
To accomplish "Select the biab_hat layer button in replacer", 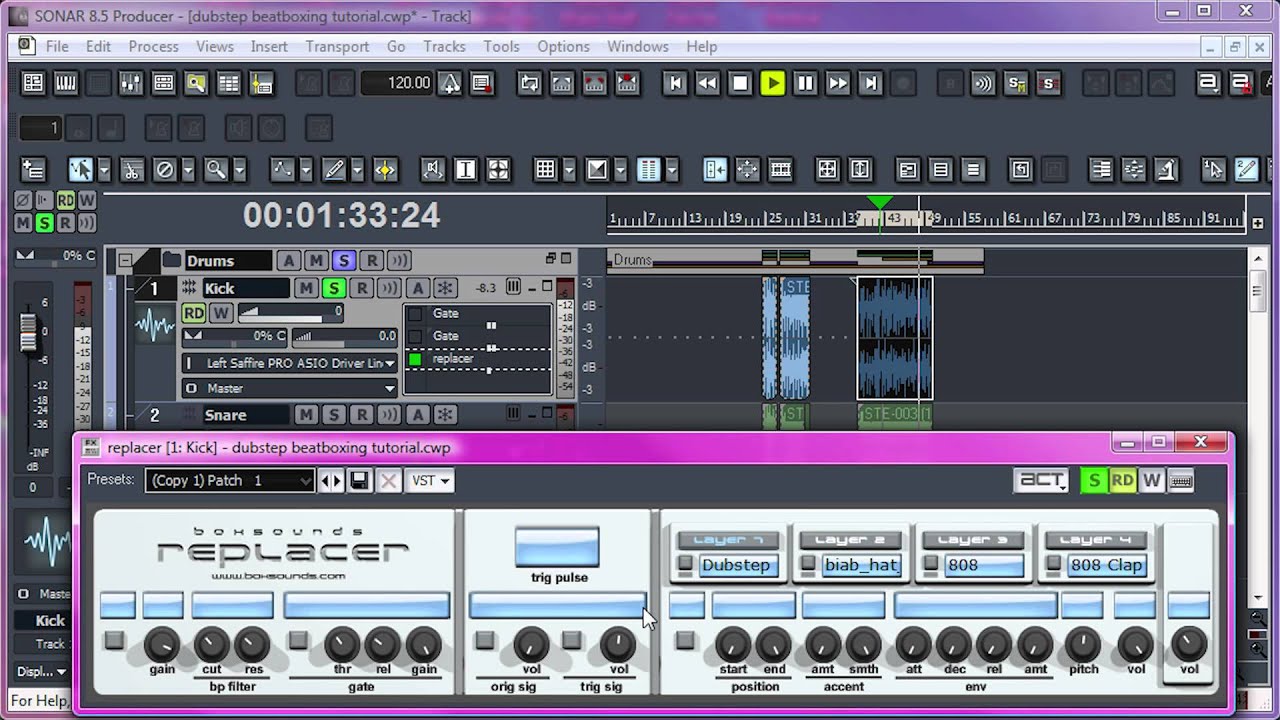I will 860,565.
